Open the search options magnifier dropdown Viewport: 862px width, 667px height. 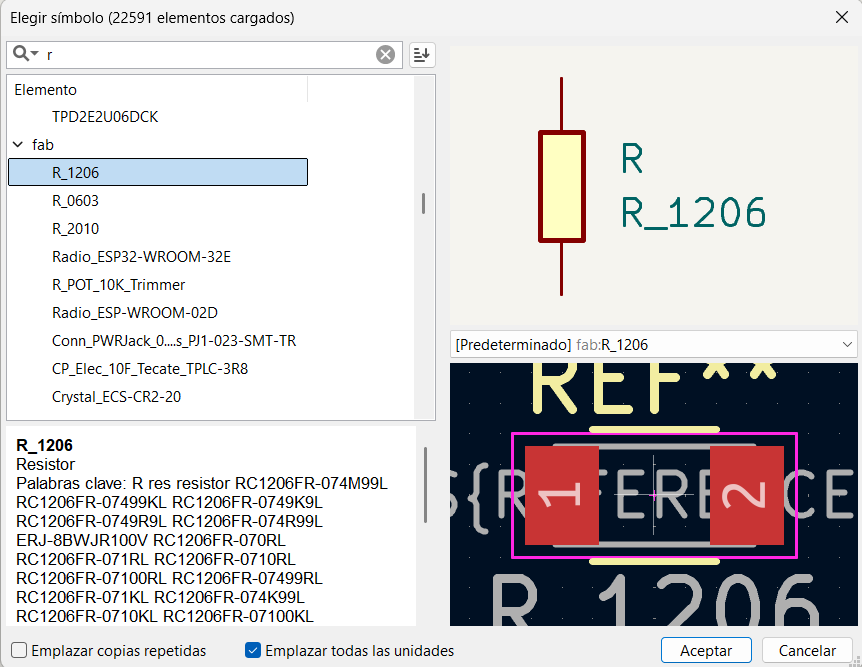25,54
